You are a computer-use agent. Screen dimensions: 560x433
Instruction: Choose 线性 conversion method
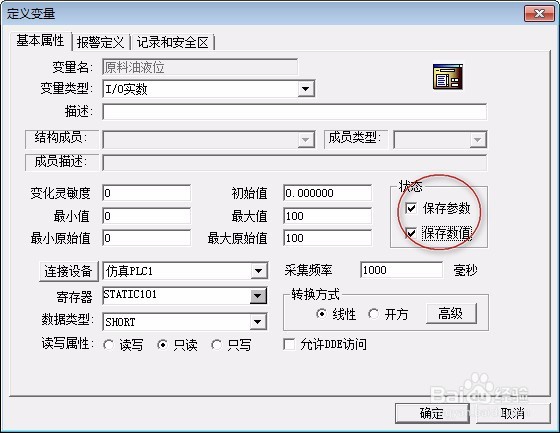[x=321, y=314]
